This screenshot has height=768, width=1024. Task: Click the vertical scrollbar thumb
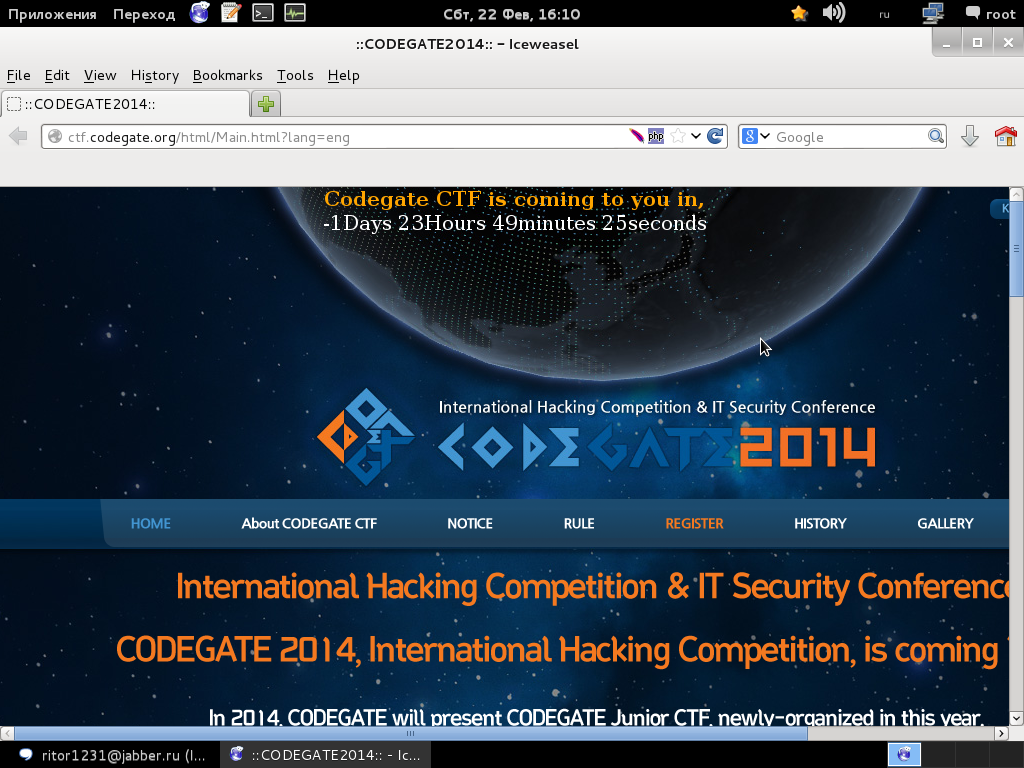click(x=1016, y=248)
